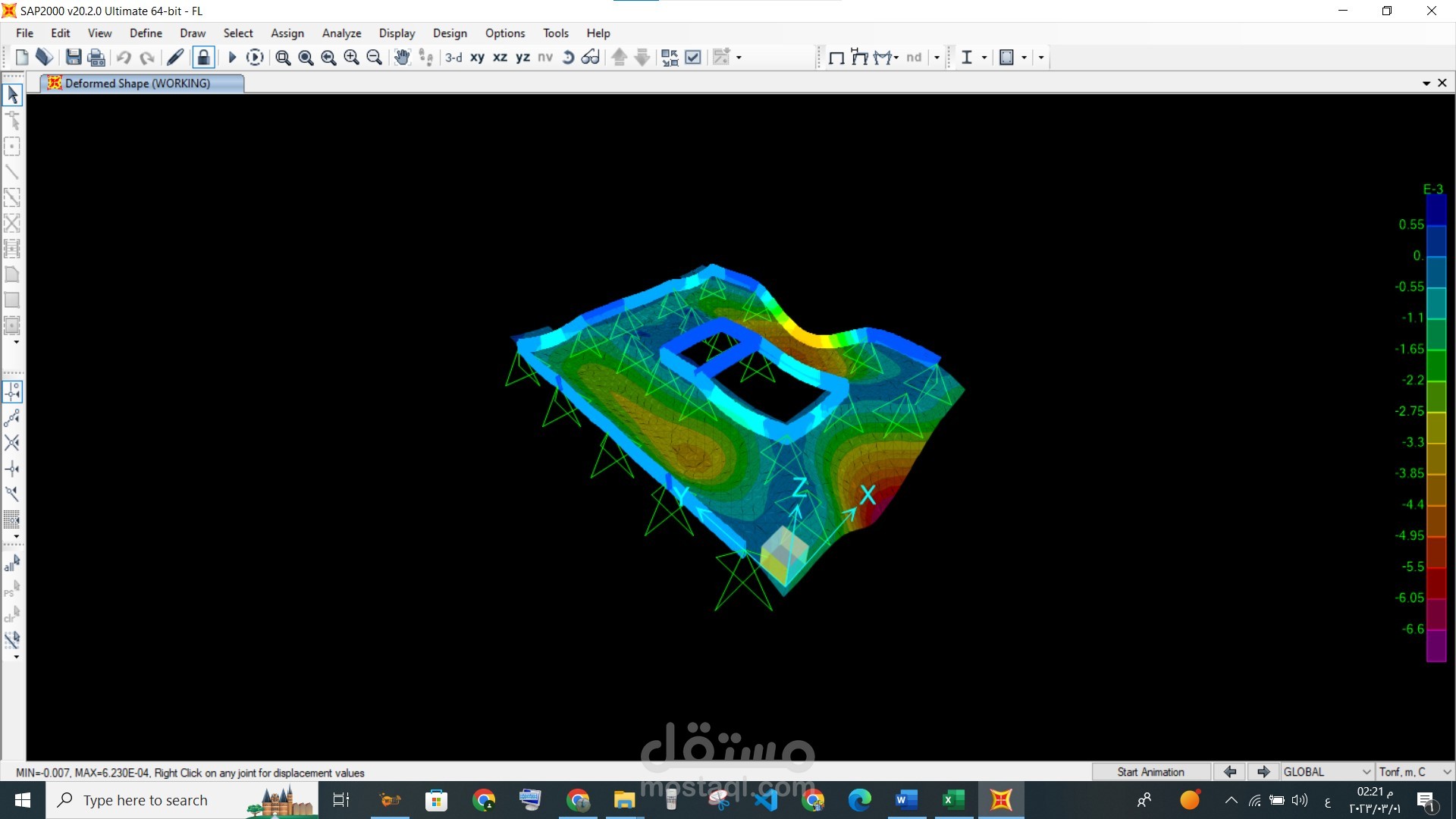
Task: Click the displacement color legend bar
Action: (1436, 428)
